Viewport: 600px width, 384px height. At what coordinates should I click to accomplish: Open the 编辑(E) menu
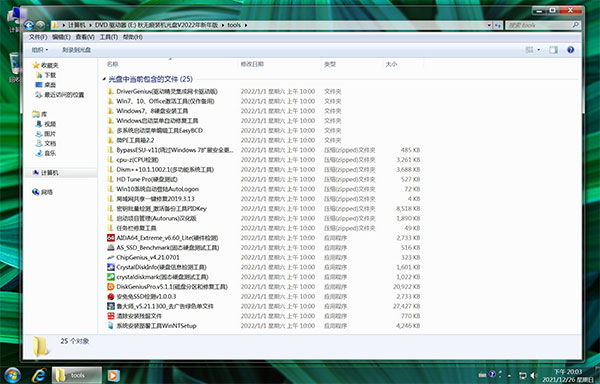tap(61, 37)
